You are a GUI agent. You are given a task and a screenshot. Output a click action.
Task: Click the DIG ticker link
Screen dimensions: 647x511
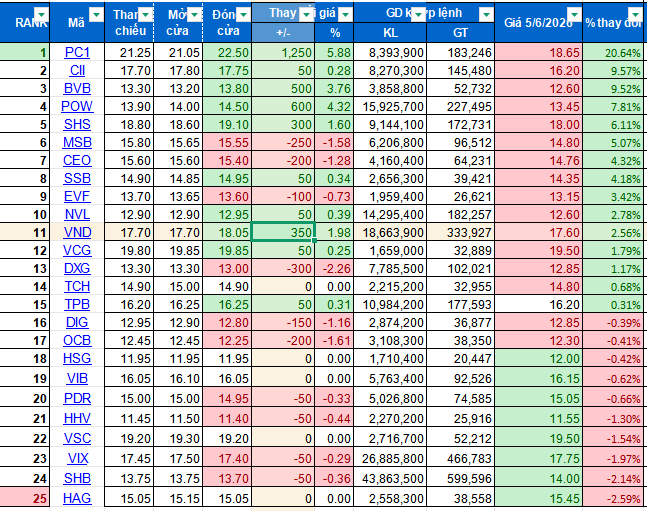click(77, 322)
